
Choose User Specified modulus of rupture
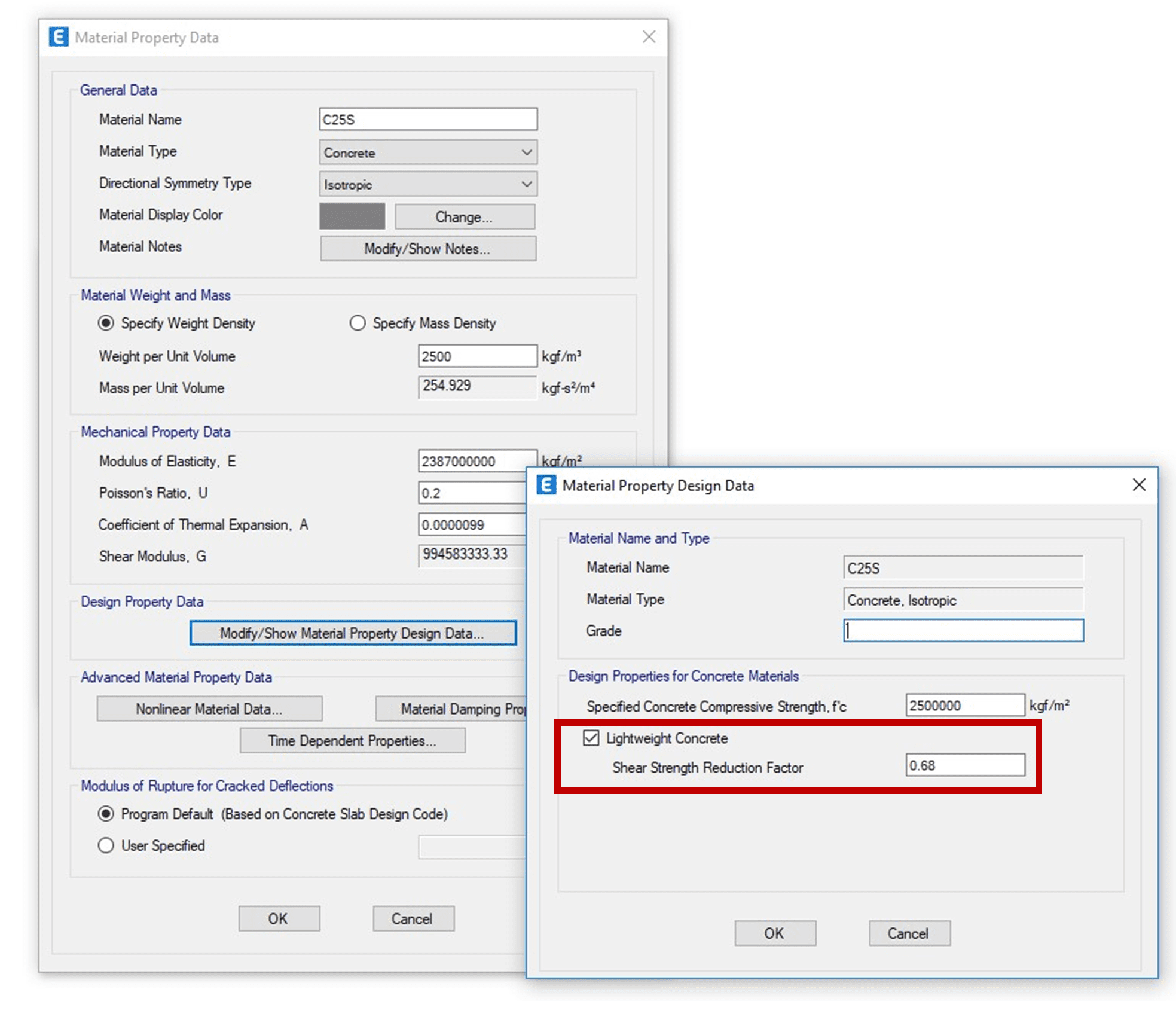click(x=106, y=845)
